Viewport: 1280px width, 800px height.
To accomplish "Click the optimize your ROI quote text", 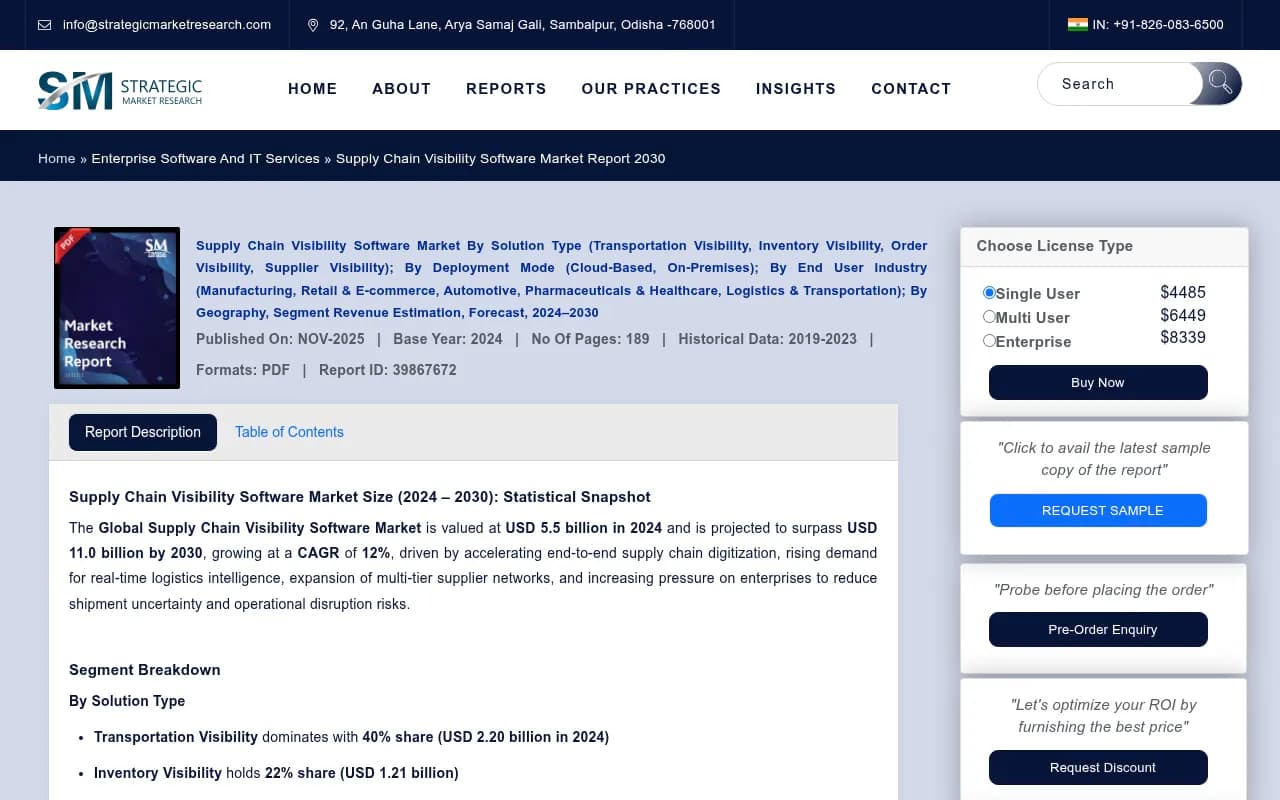I will pyautogui.click(x=1103, y=716).
